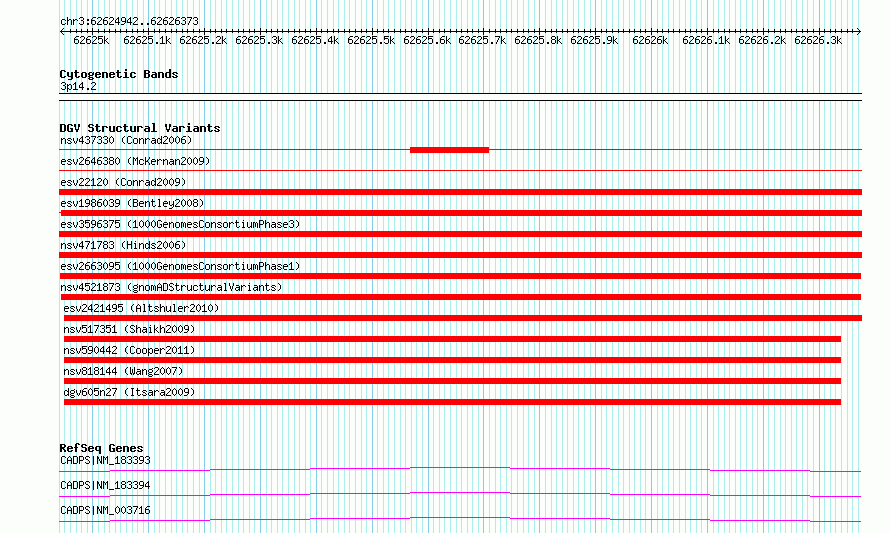The width and height of the screenshot is (890, 533).
Task: Select the short red nsv437330 variant bar
Action: (449, 150)
